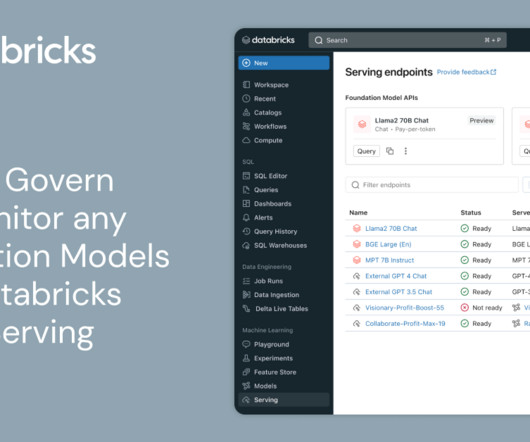Click the blue New button
The width and height of the screenshot is (530, 442).
284,63
